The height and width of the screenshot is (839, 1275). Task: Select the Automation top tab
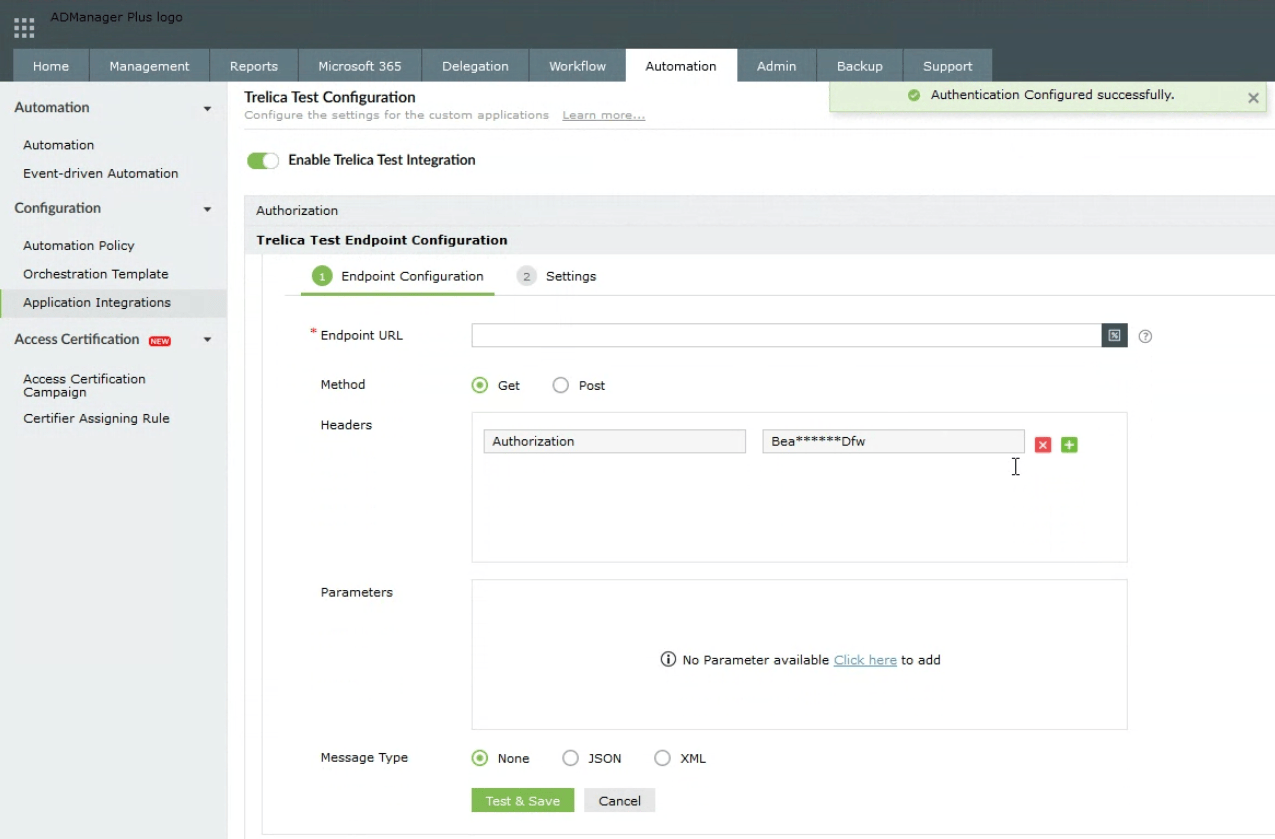point(681,66)
